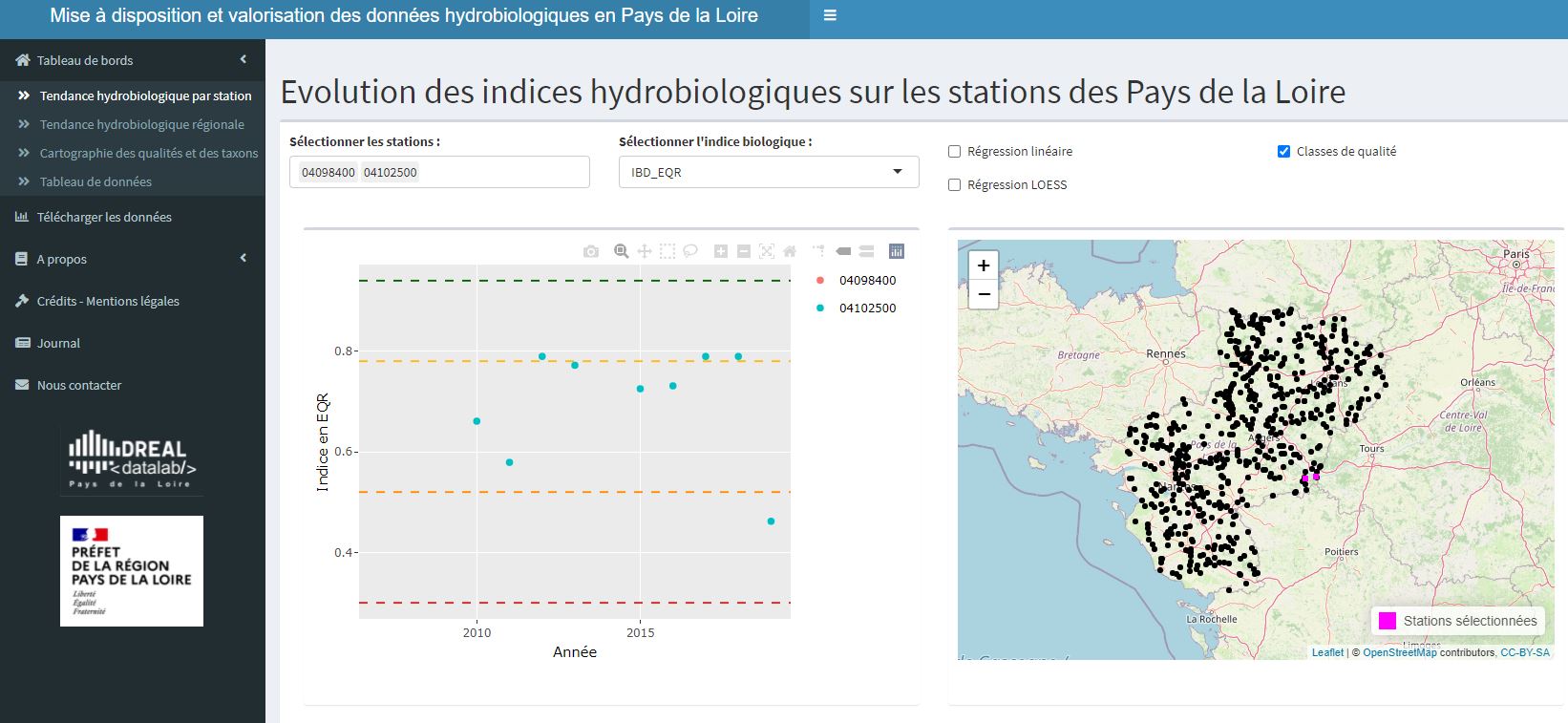Click the Plotly logo icon in chart toolbar

[x=896, y=251]
